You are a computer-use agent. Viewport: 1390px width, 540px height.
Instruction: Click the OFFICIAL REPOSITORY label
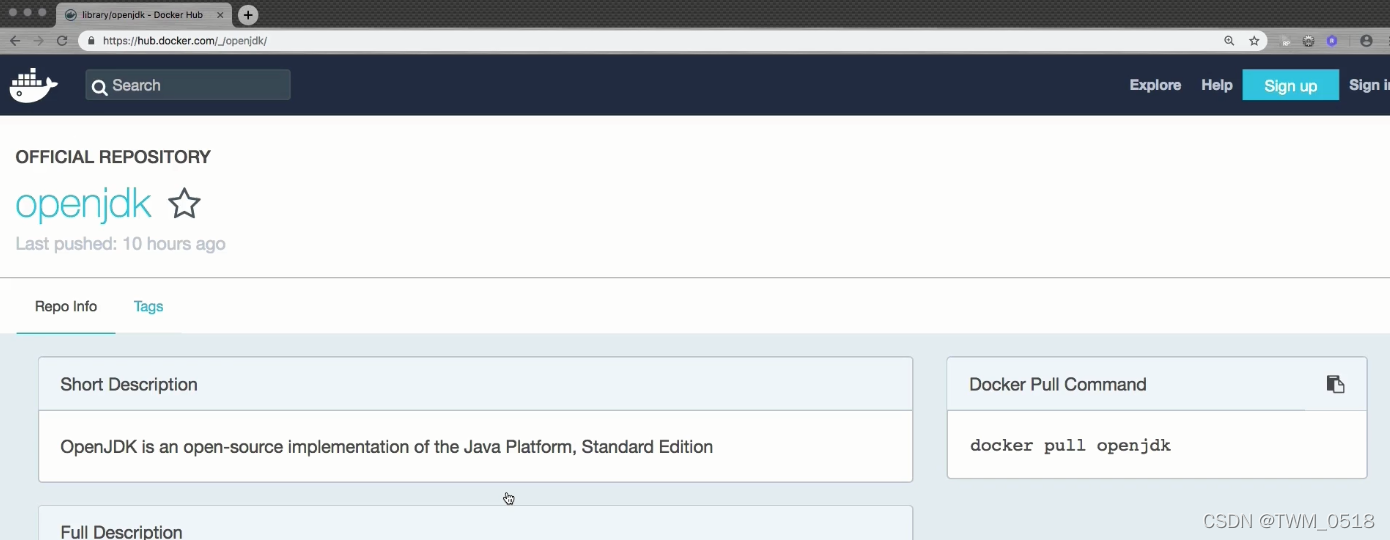tap(113, 157)
